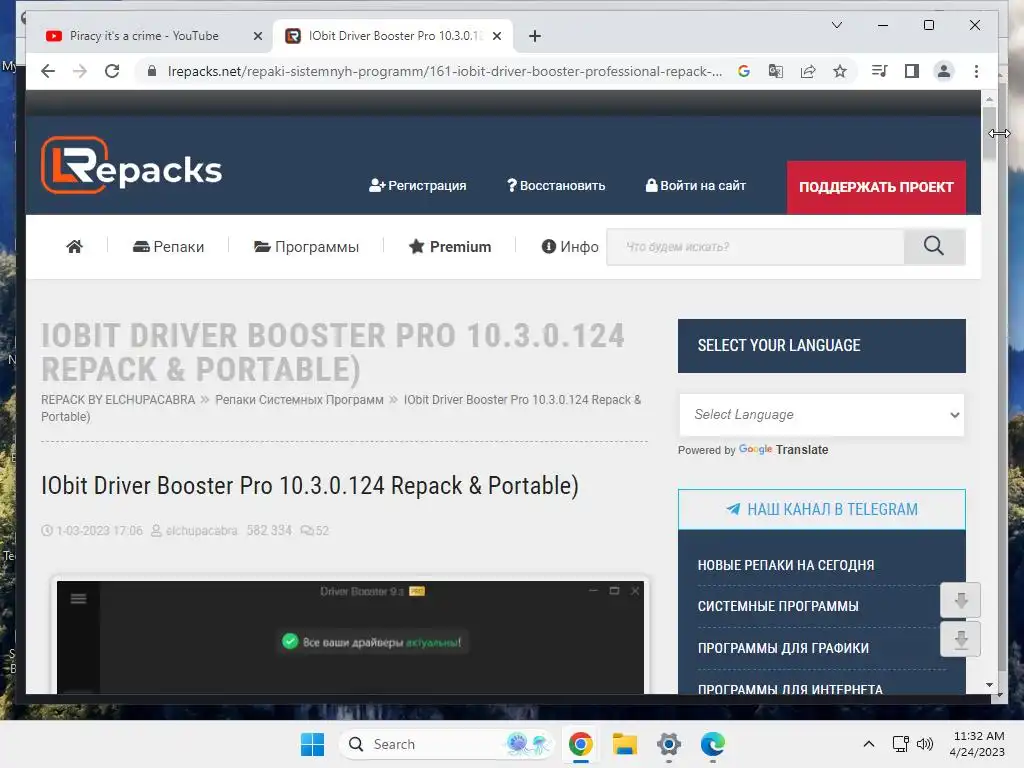
Task: Open the volume speaker tray icon
Action: (925, 744)
